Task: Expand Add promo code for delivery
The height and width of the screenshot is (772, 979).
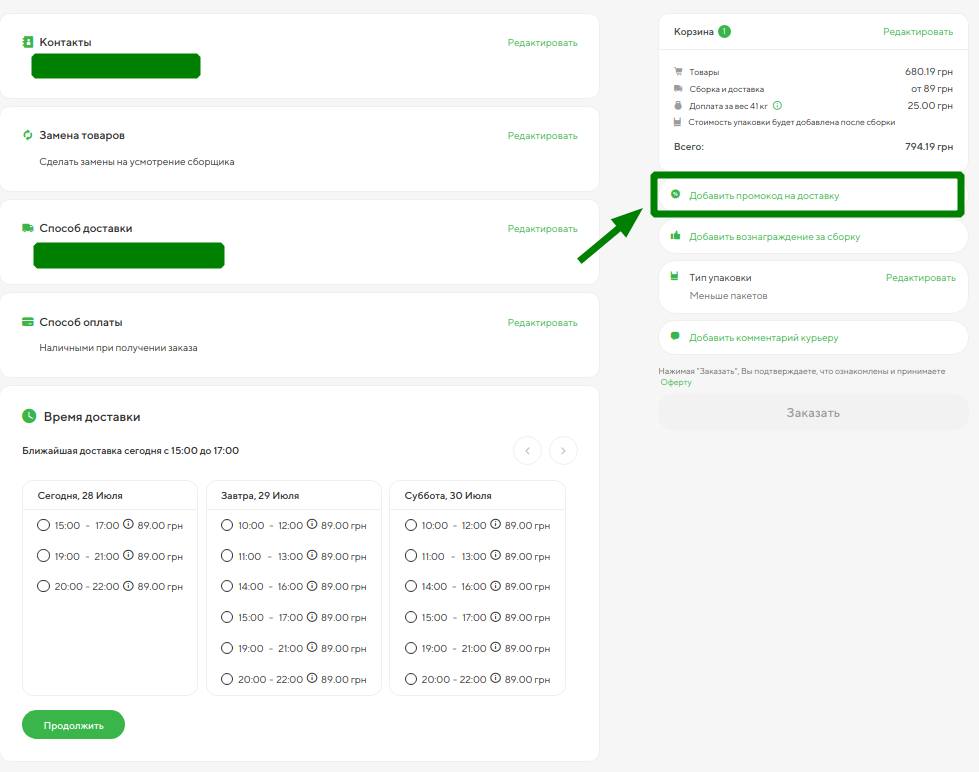Action: pyautogui.click(x=764, y=196)
